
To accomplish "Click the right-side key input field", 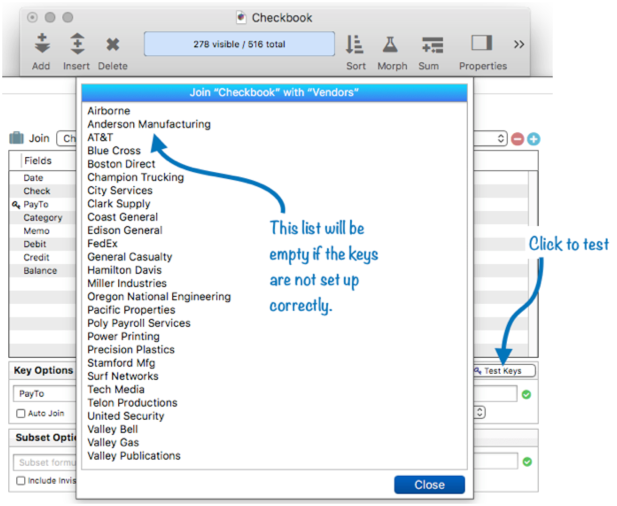I will point(495,394).
